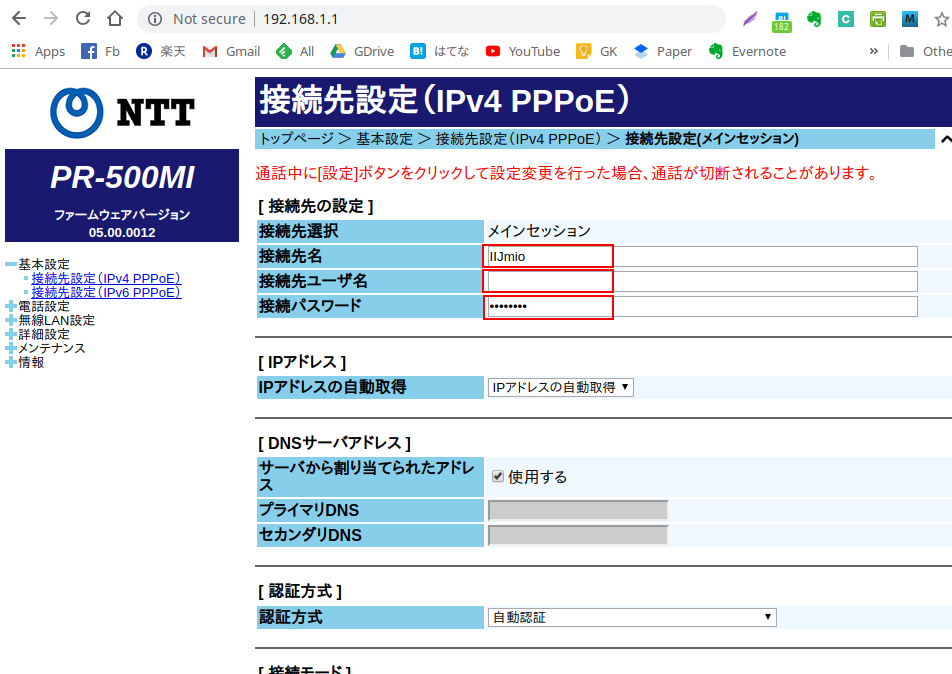Open the 認証方式 dropdown set to 自動認証
This screenshot has width=952, height=674.
point(632,618)
